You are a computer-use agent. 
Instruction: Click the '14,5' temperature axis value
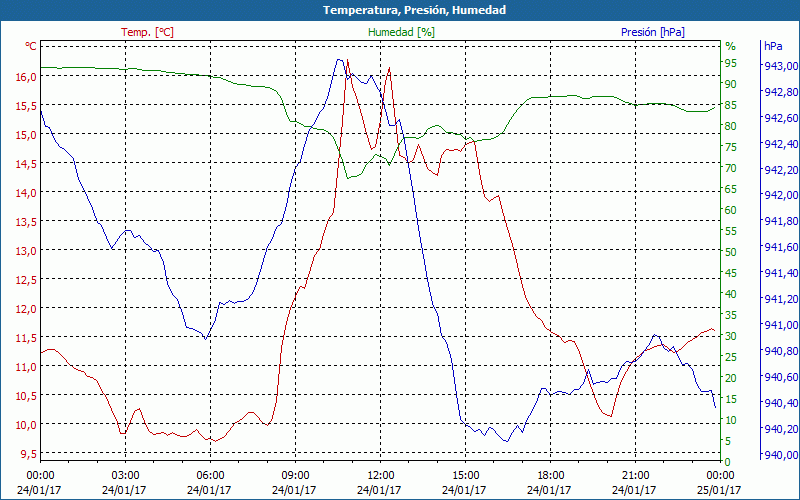point(27,164)
